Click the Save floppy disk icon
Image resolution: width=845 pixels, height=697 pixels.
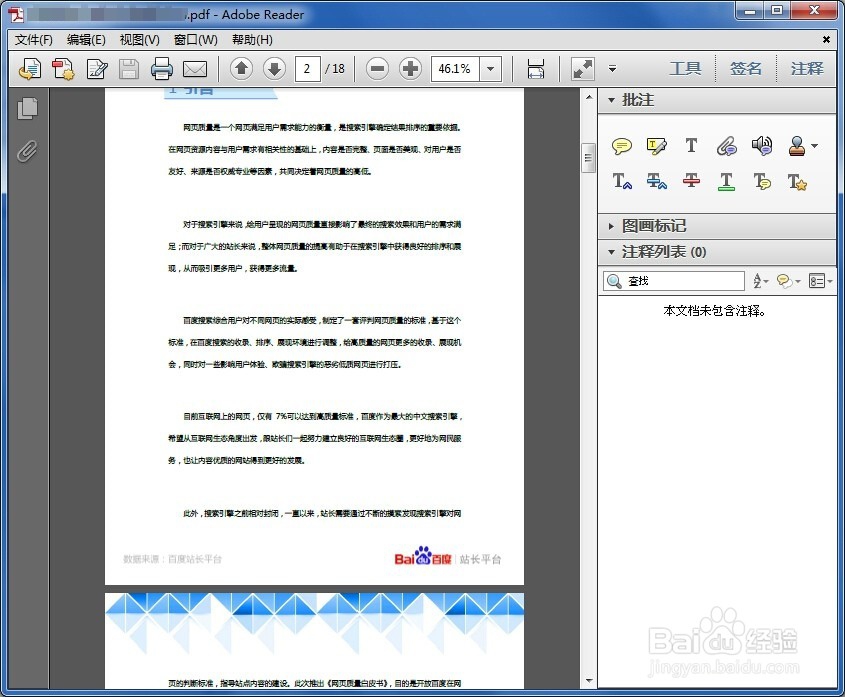(129, 69)
